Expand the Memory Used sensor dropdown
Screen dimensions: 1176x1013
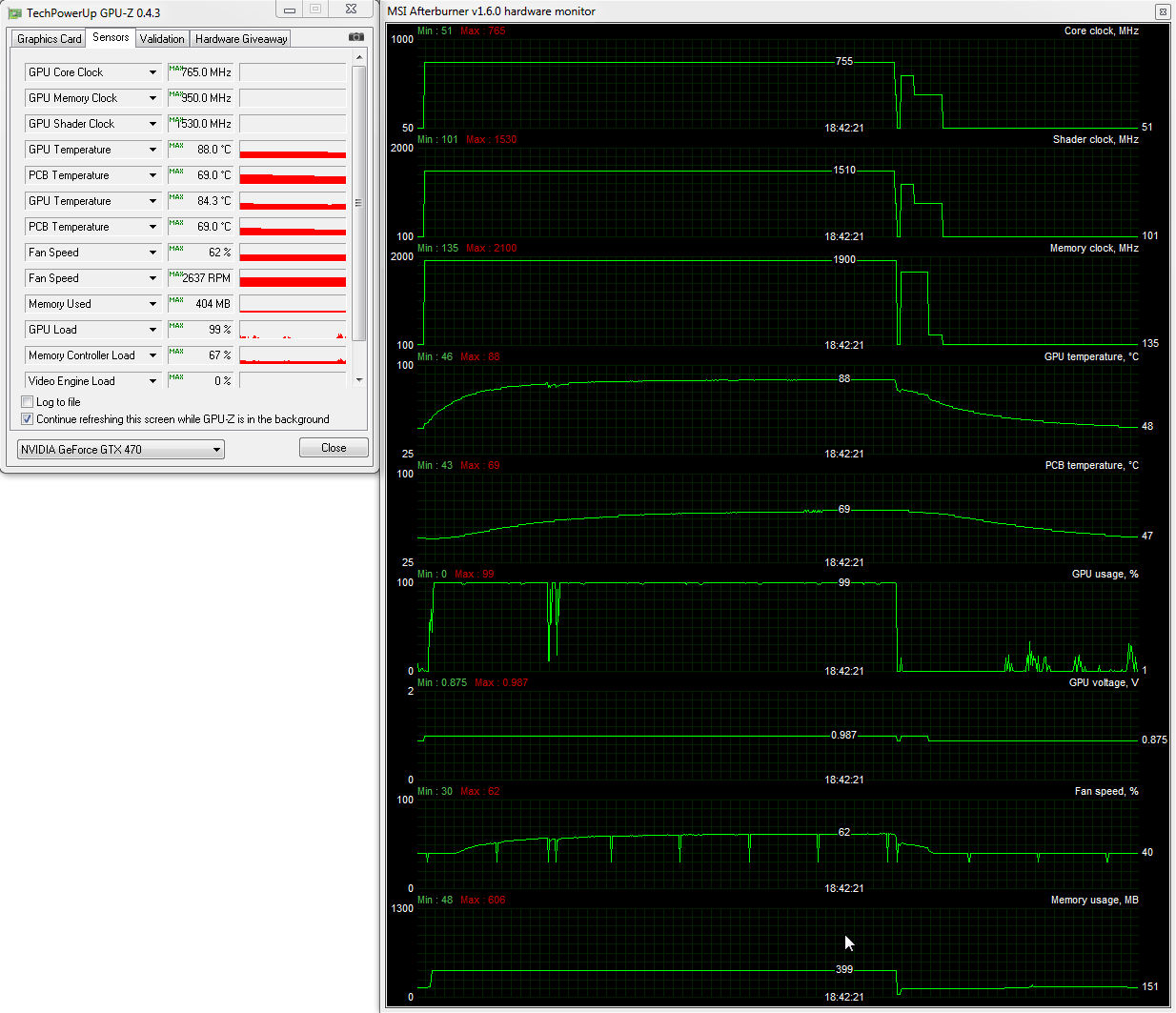(152, 304)
